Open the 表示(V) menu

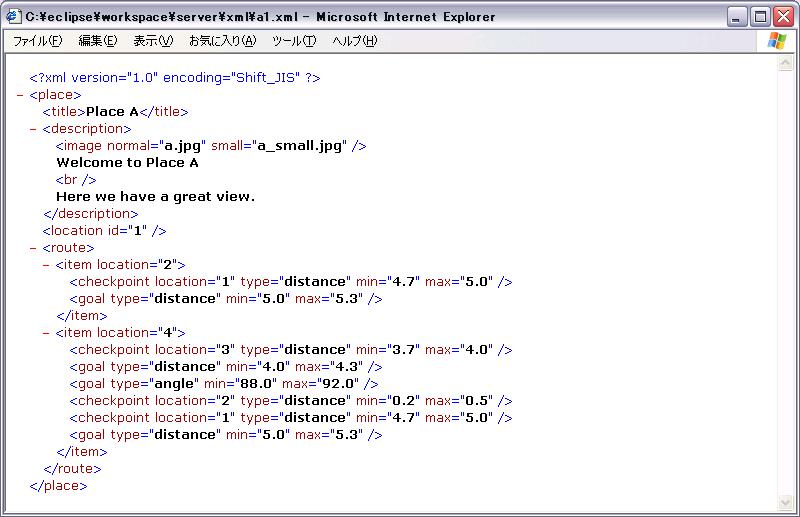[x=153, y=41]
